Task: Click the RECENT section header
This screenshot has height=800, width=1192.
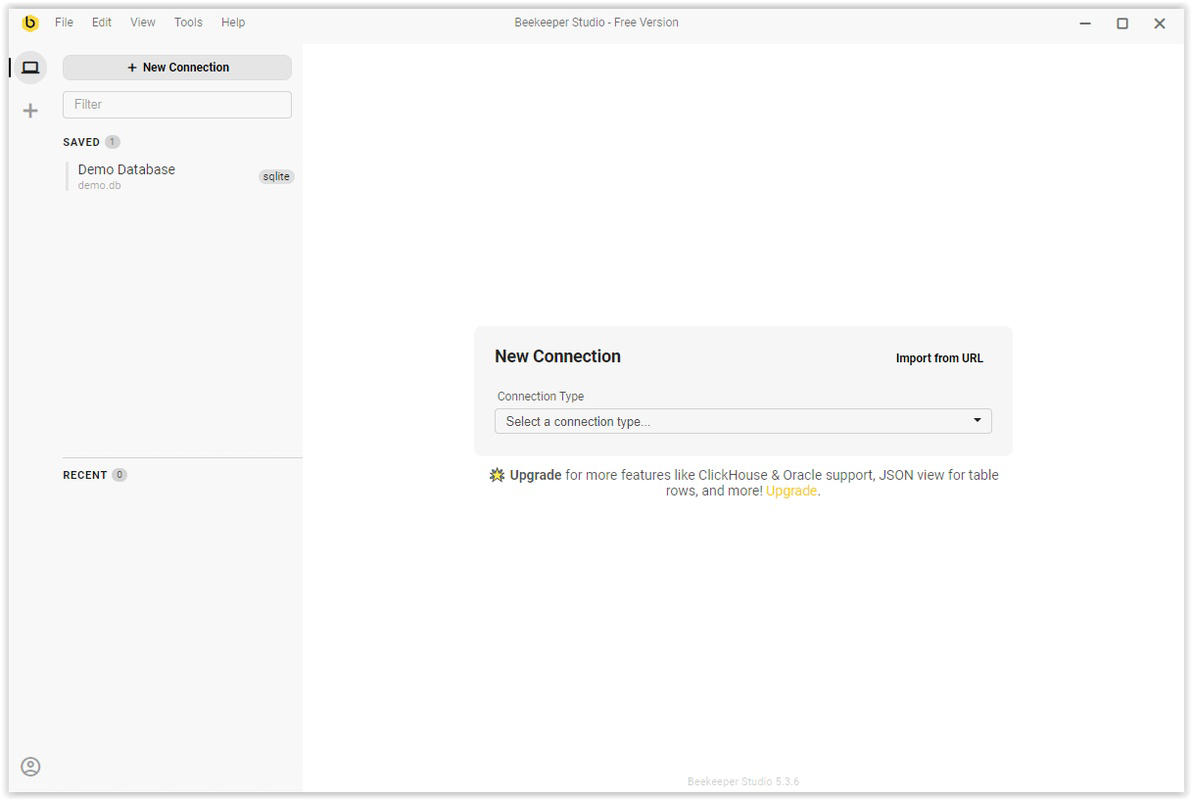Action: pyautogui.click(x=85, y=475)
